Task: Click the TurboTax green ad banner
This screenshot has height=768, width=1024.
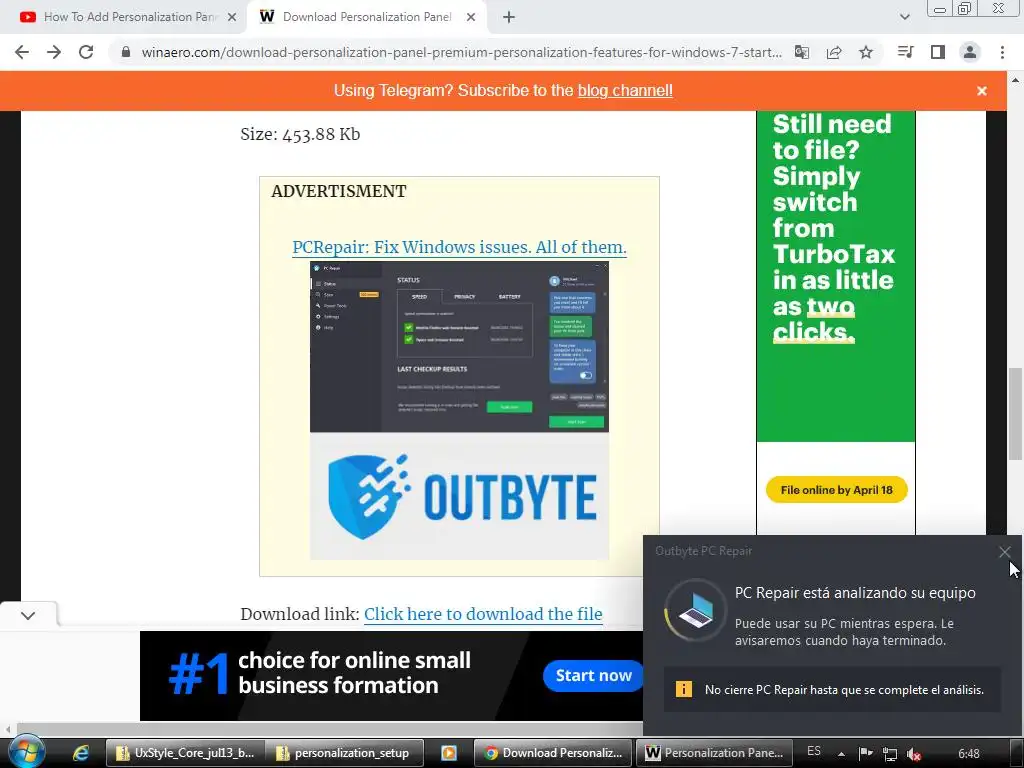Action: tap(835, 276)
